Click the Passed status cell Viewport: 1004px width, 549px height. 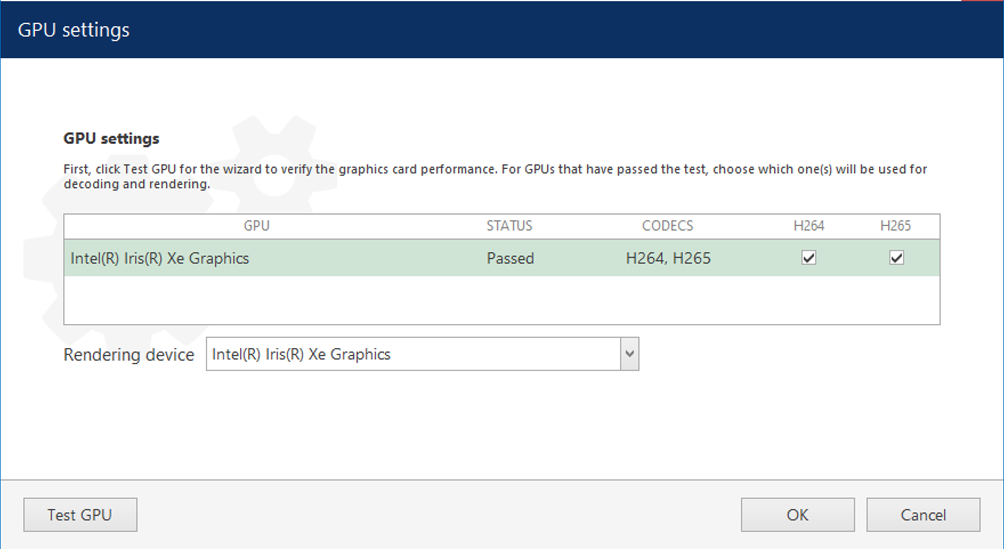click(x=510, y=258)
